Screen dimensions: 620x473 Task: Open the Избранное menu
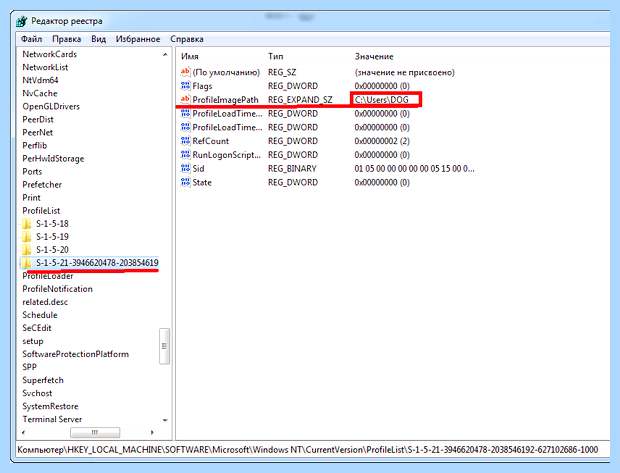pos(138,39)
